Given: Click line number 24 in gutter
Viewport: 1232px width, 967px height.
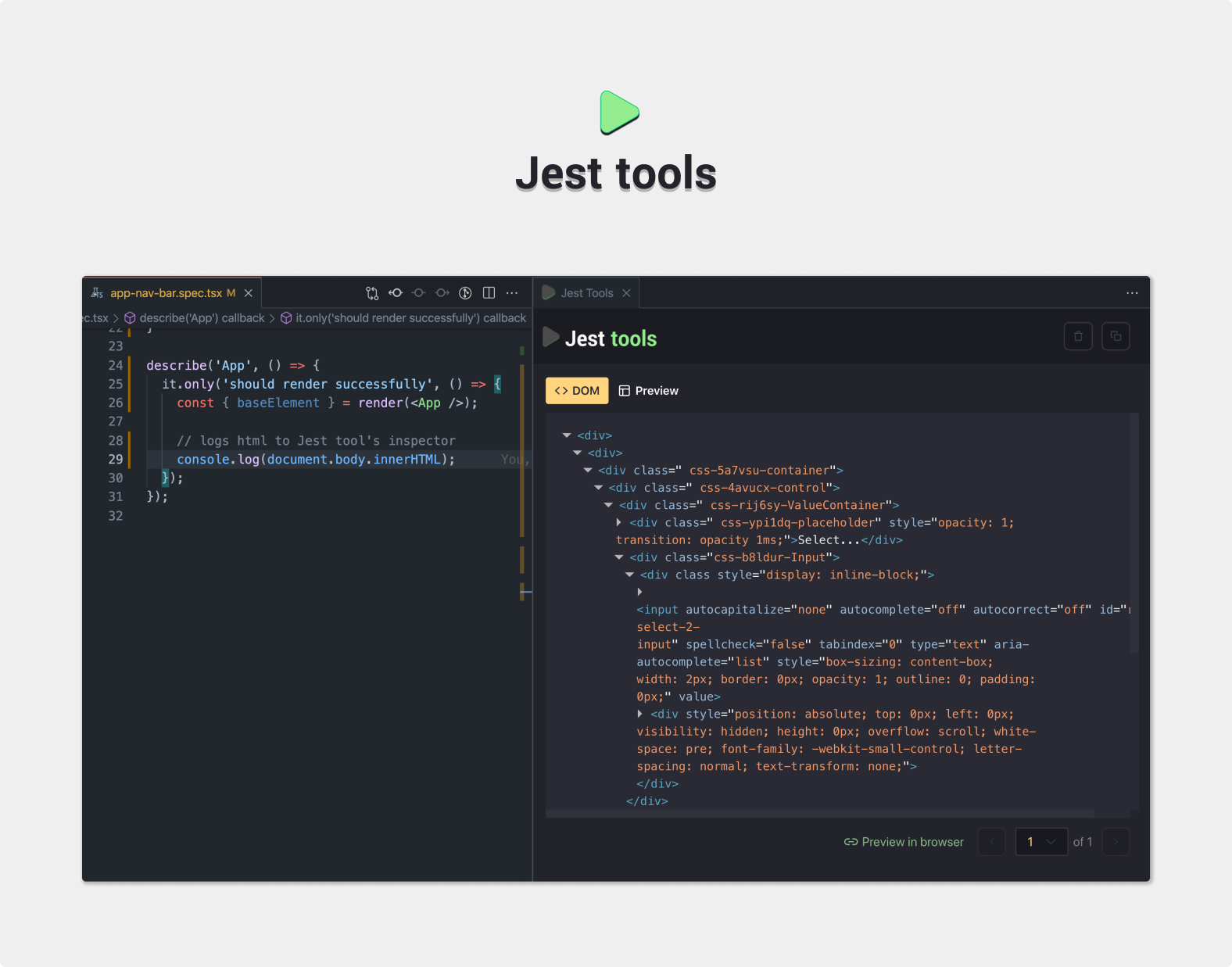Looking at the screenshot, I should 116,365.
